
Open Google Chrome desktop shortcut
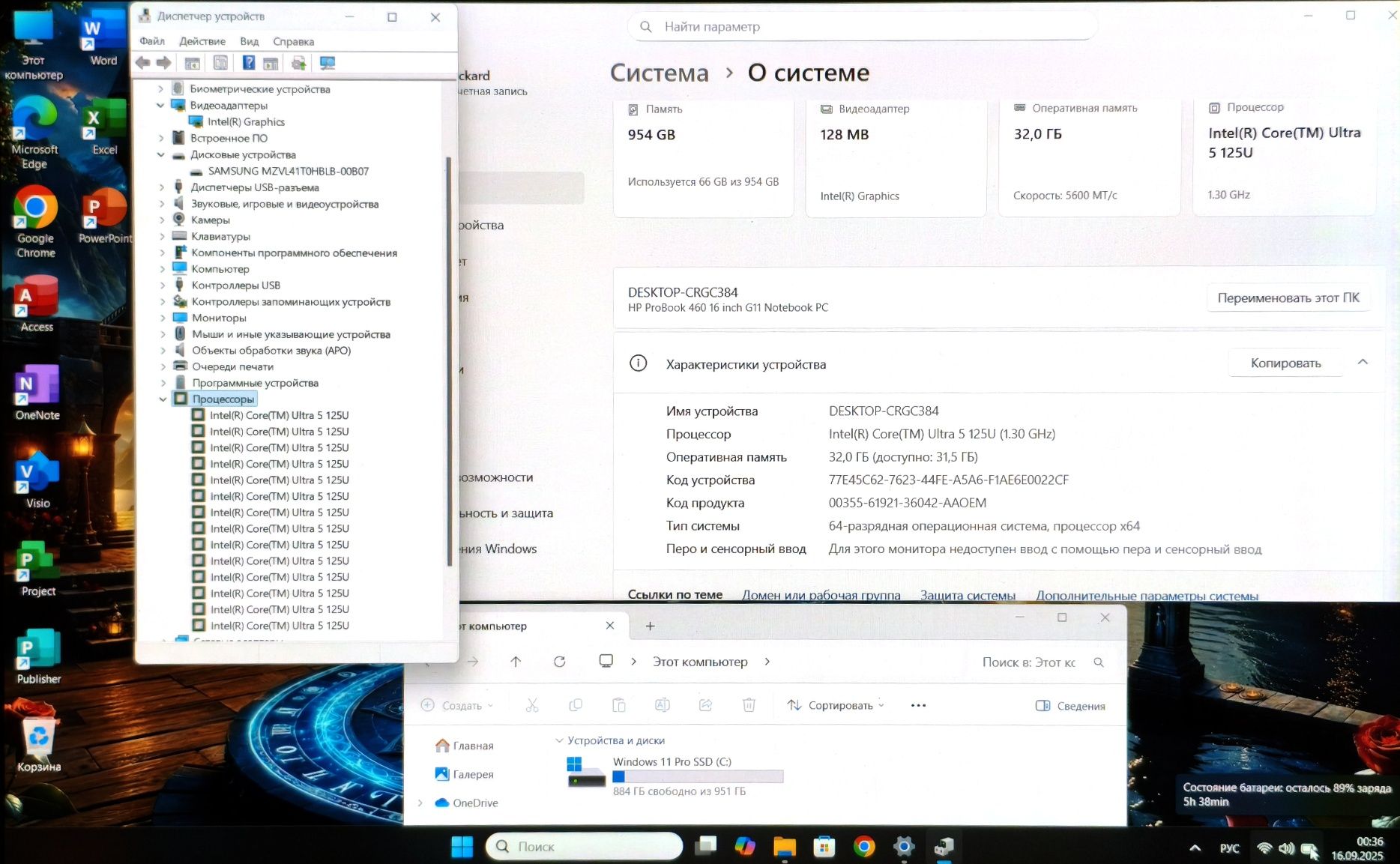[x=35, y=223]
